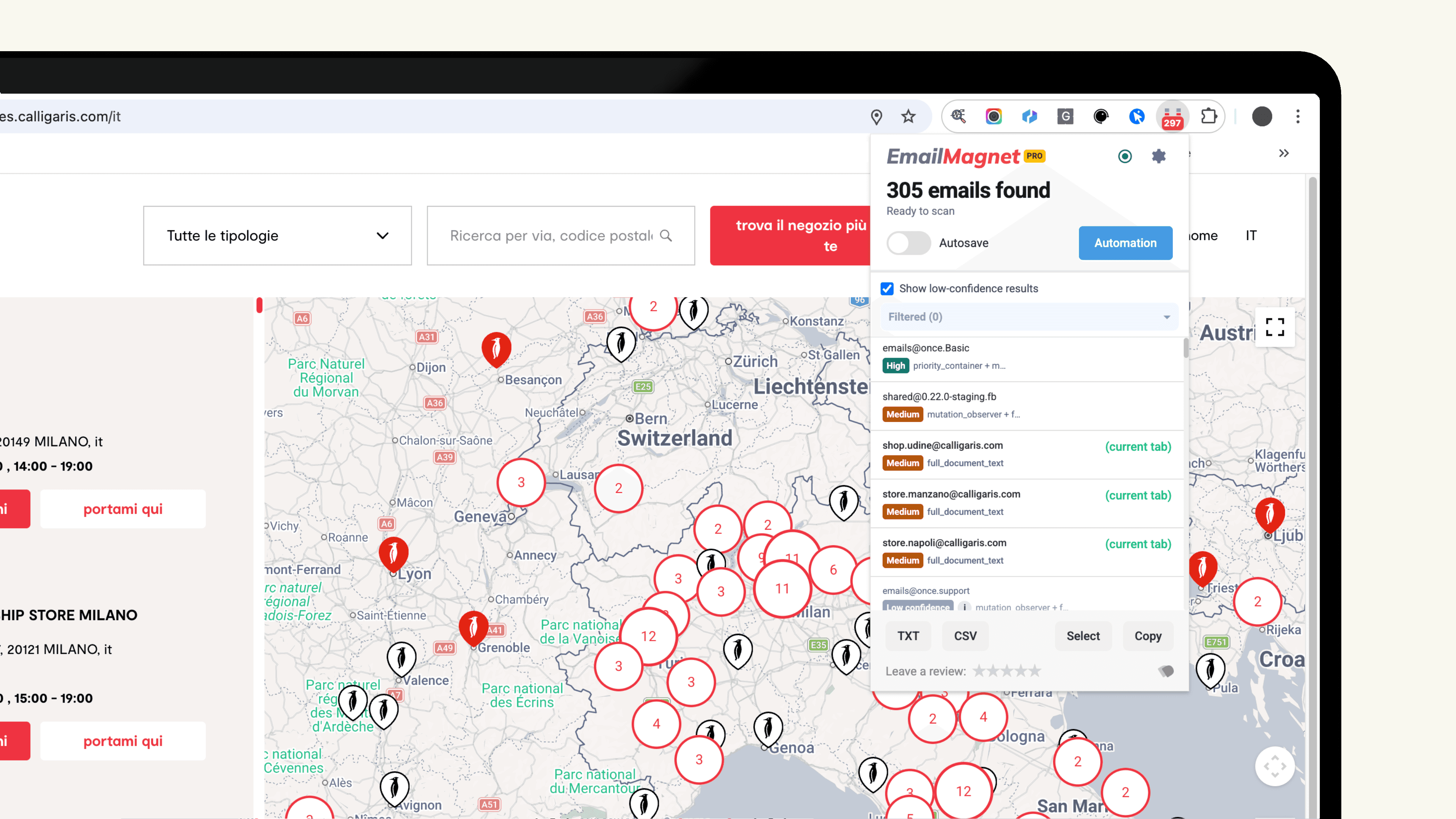Click the Automation button

(x=1125, y=243)
